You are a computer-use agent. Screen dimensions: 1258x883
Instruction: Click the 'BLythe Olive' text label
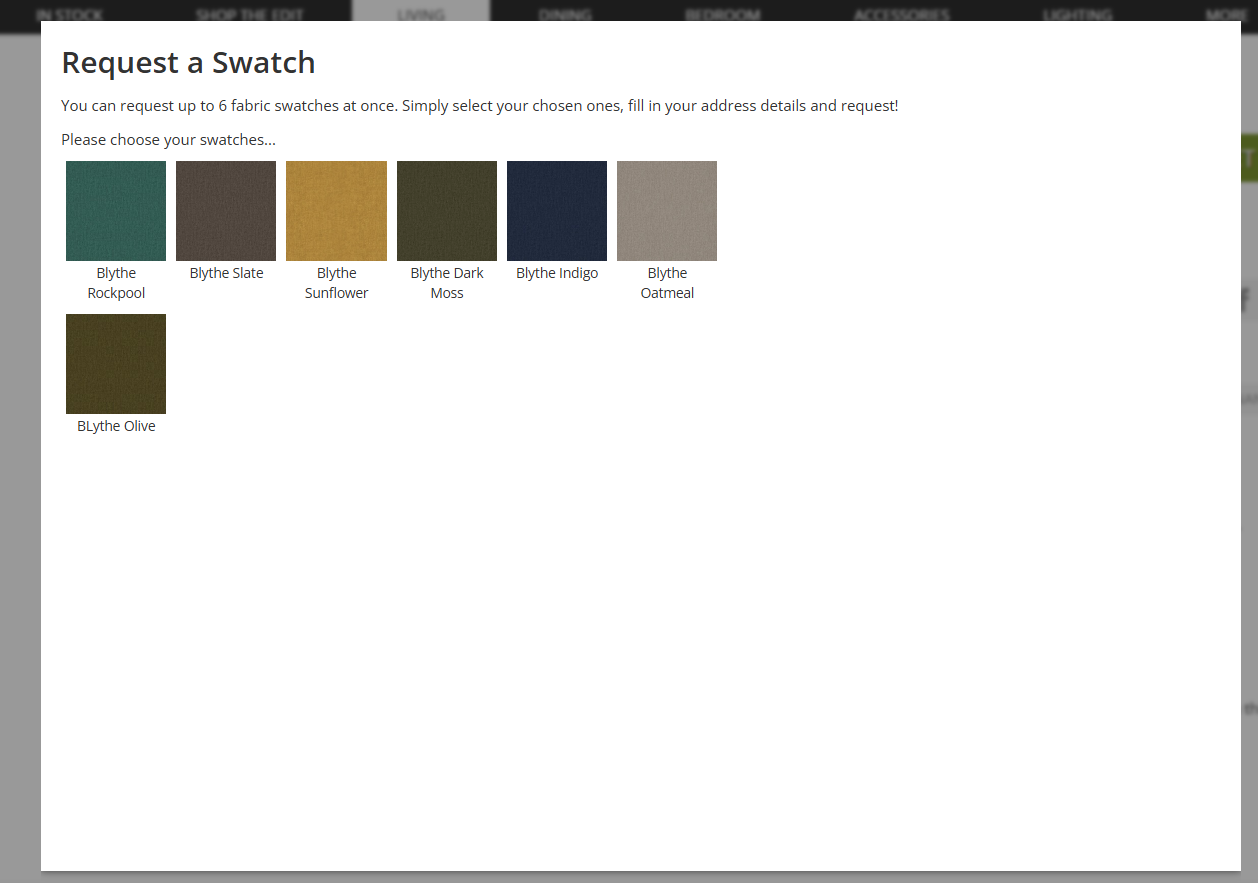(116, 426)
